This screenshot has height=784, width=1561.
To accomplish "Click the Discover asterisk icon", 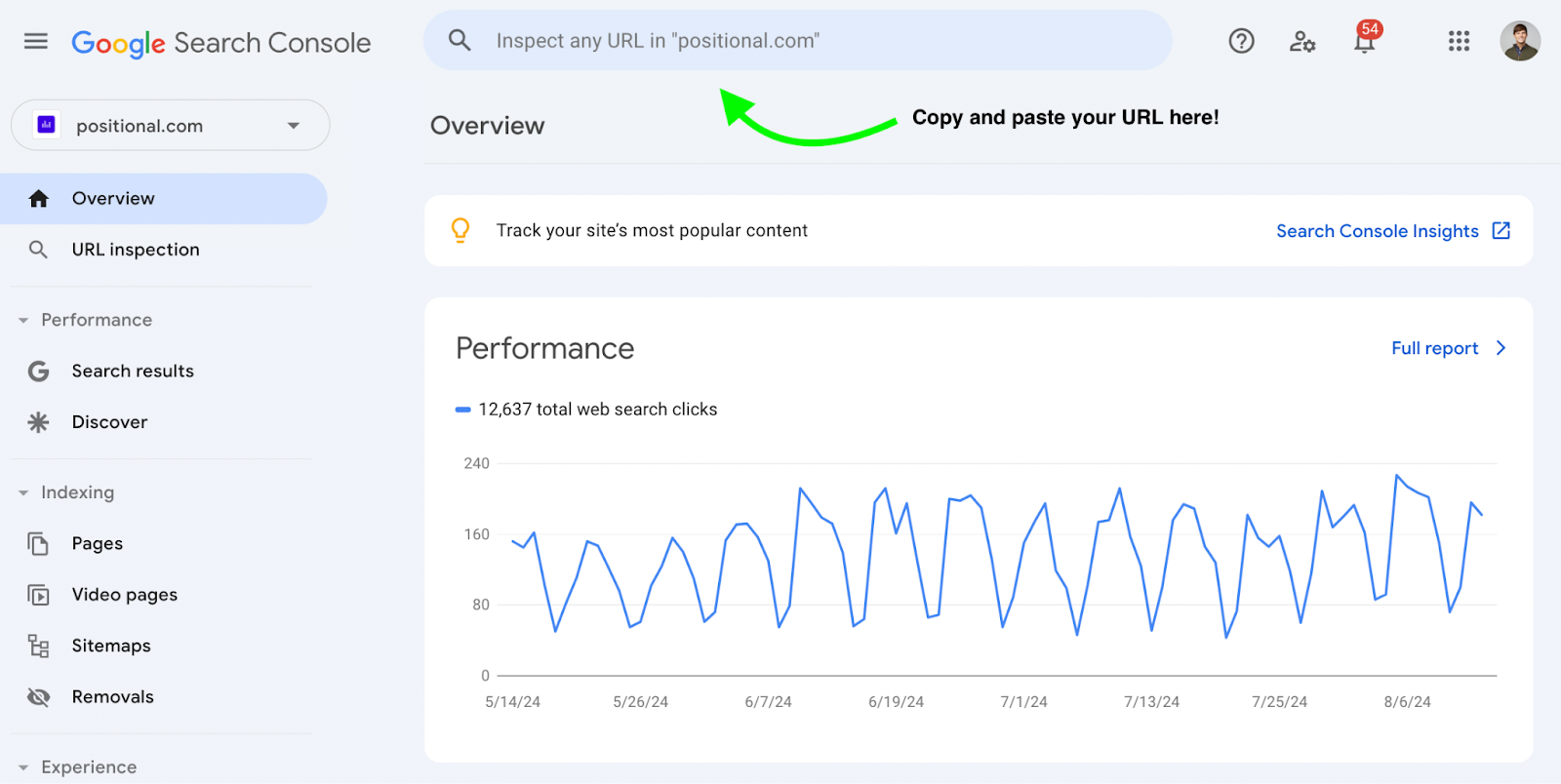I will [38, 422].
